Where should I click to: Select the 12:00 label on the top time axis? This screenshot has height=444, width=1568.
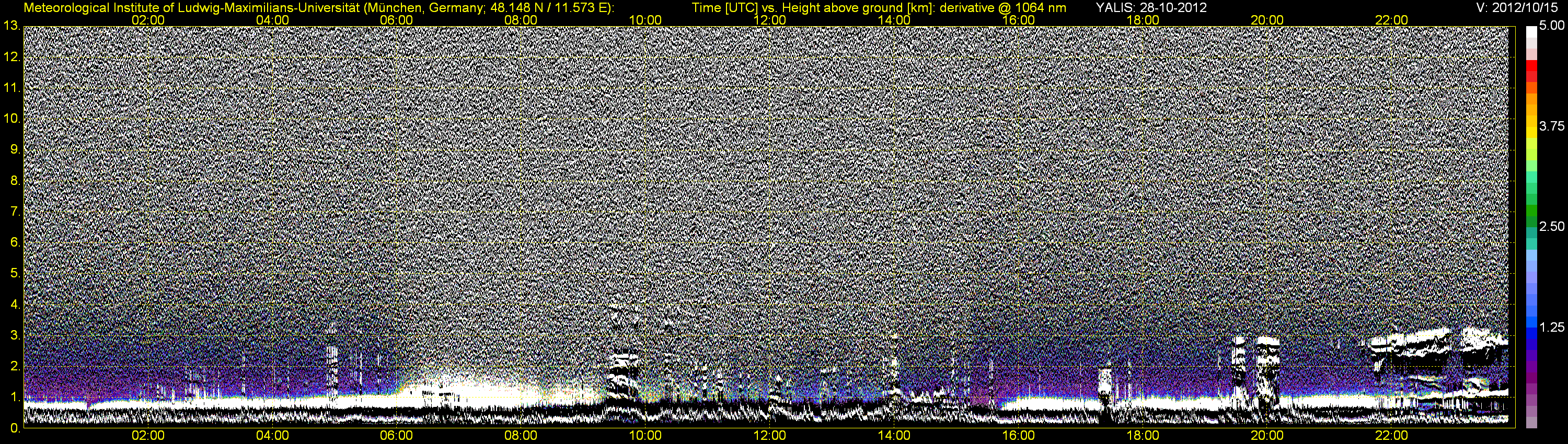[769, 20]
